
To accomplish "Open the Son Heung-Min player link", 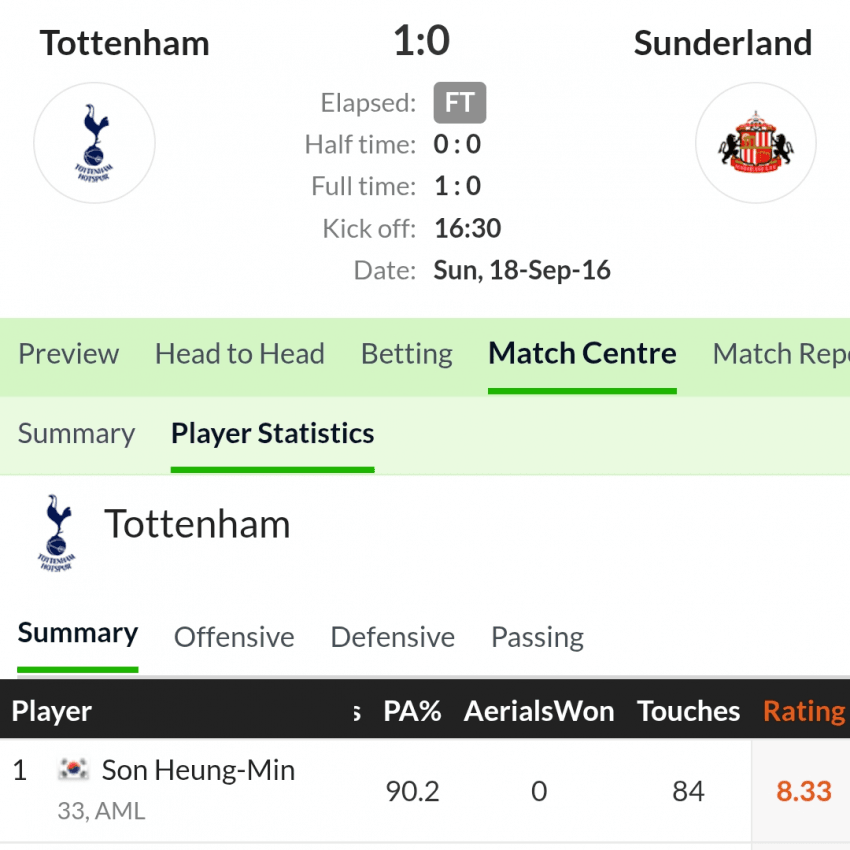I will click(198, 770).
